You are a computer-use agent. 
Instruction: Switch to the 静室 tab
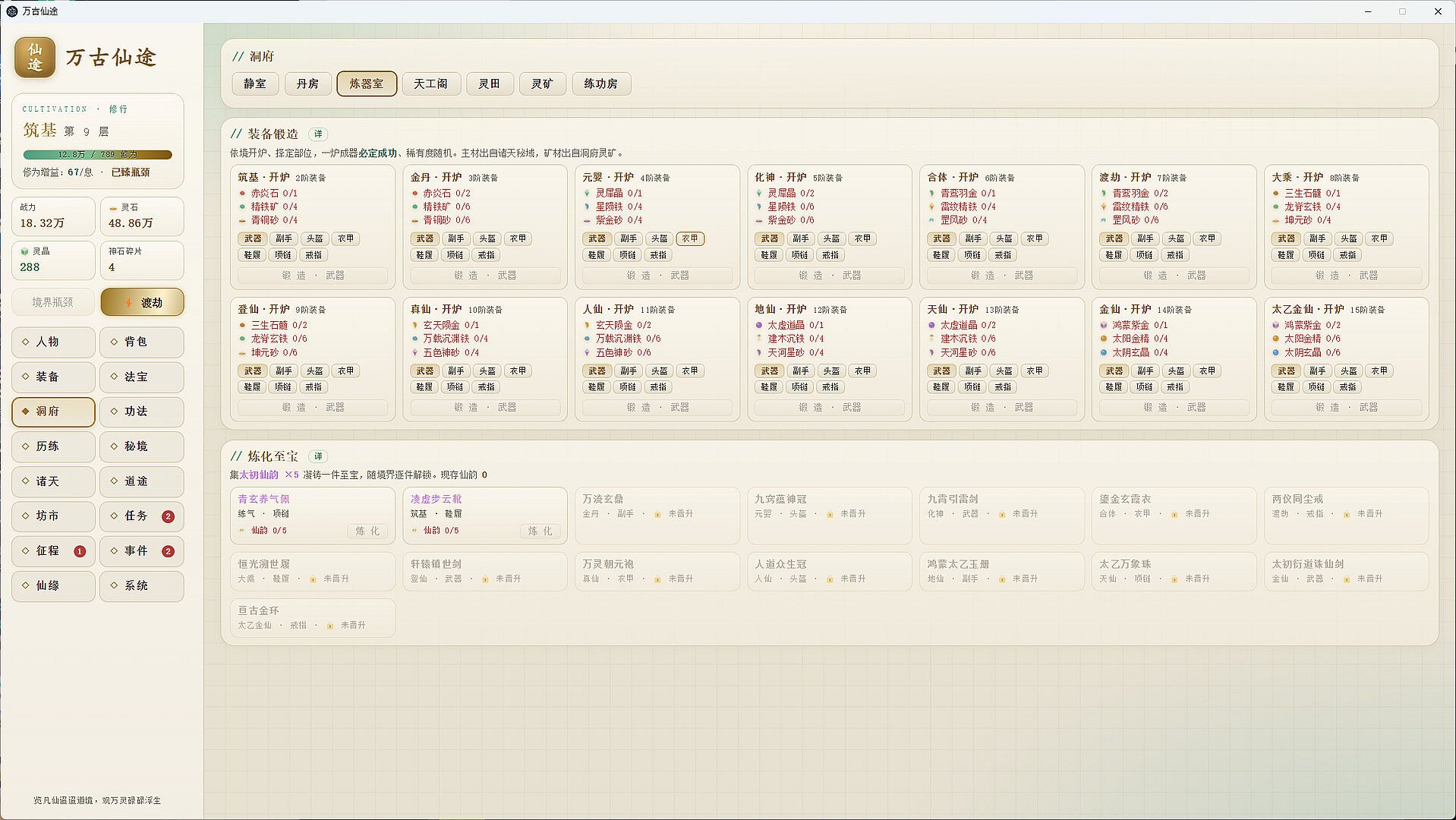[x=255, y=84]
